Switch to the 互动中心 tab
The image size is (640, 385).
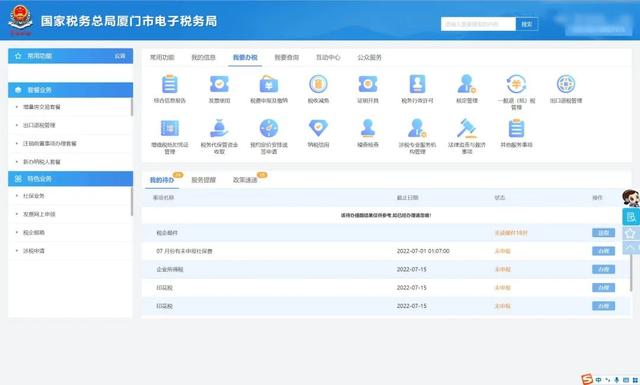pyautogui.click(x=328, y=58)
